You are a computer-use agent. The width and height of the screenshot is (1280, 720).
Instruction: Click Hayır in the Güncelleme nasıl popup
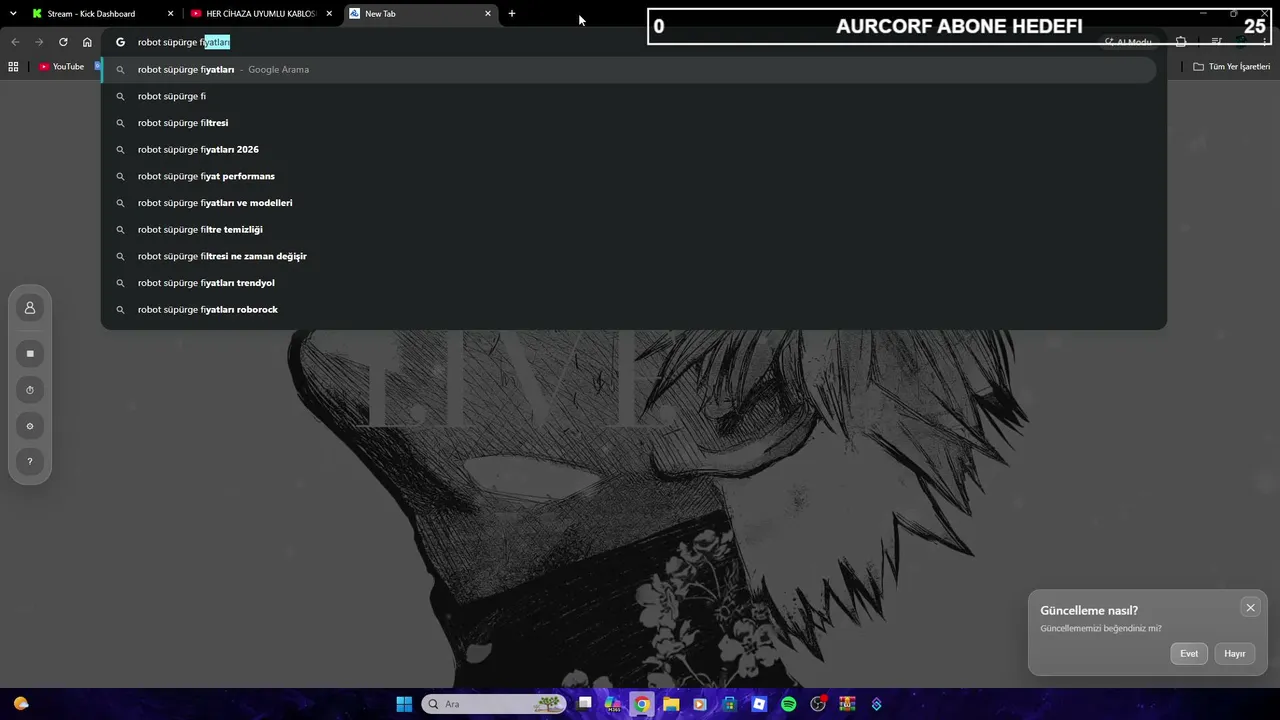1235,654
